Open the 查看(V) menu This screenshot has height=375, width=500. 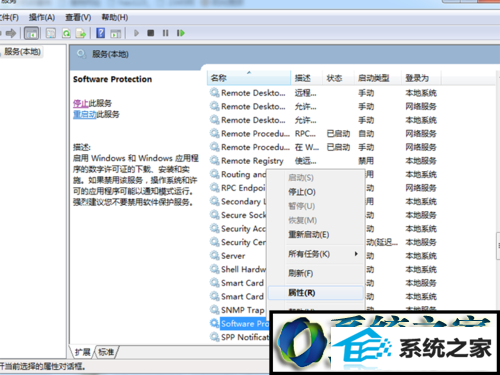pos(78,17)
